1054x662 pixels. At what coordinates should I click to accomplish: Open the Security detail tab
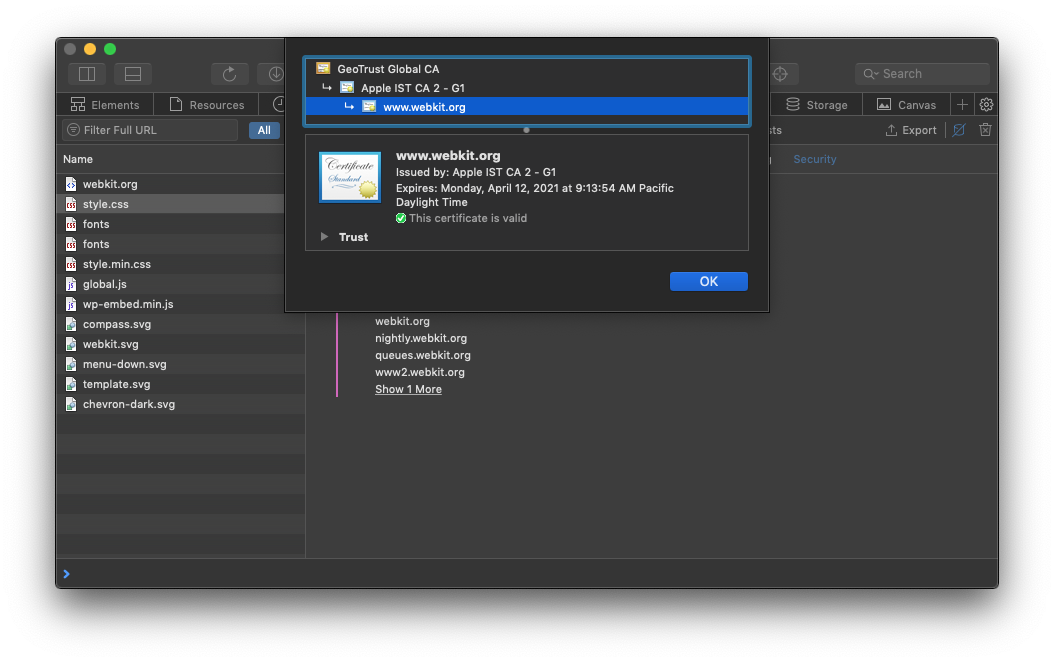(x=815, y=159)
